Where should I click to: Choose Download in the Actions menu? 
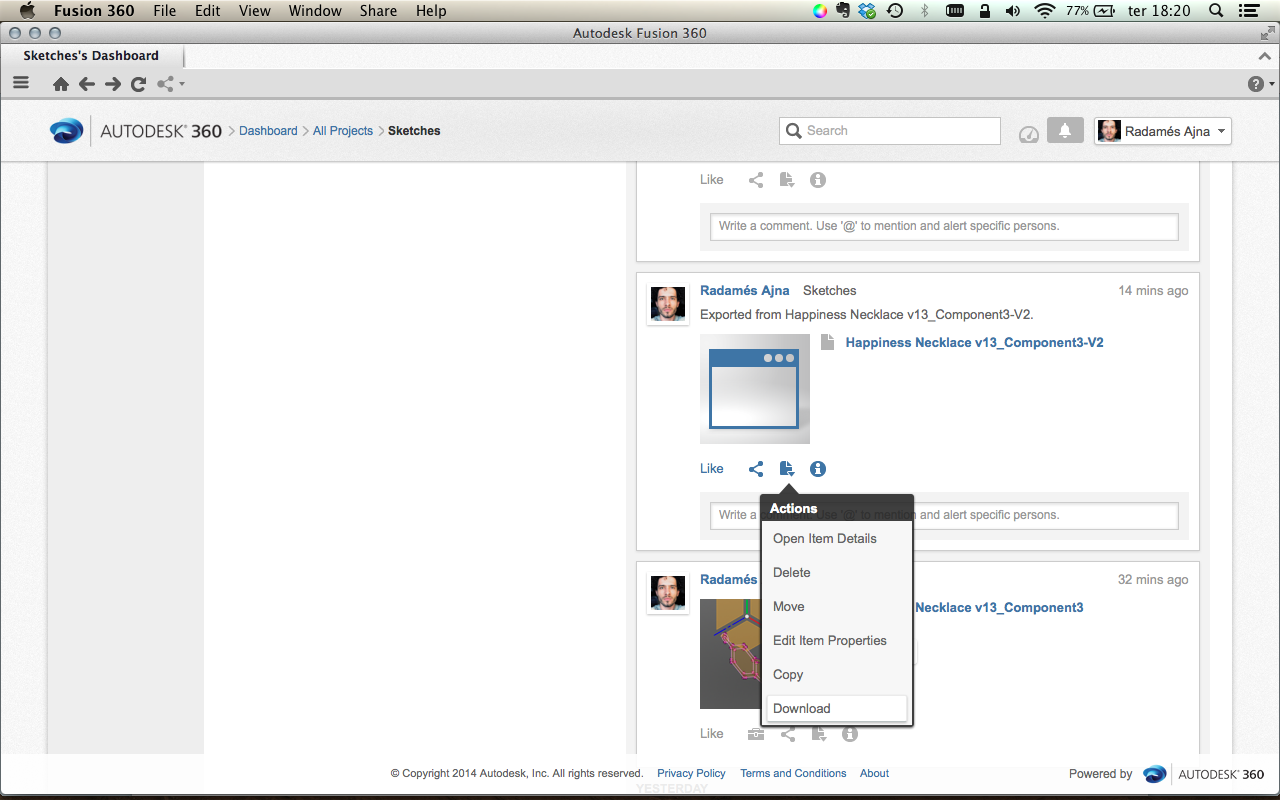(837, 709)
